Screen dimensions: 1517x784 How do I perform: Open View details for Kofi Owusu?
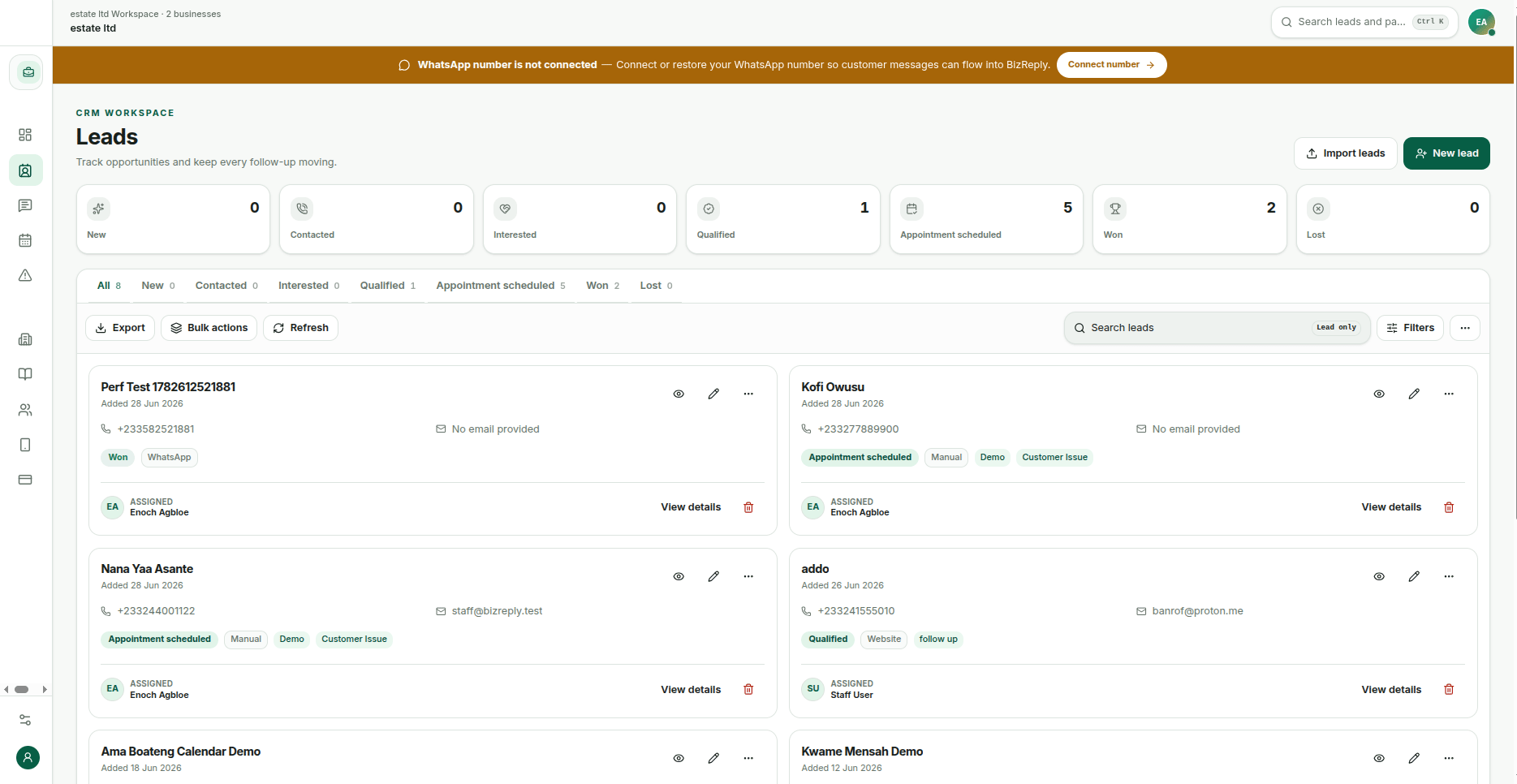pos(1391,507)
